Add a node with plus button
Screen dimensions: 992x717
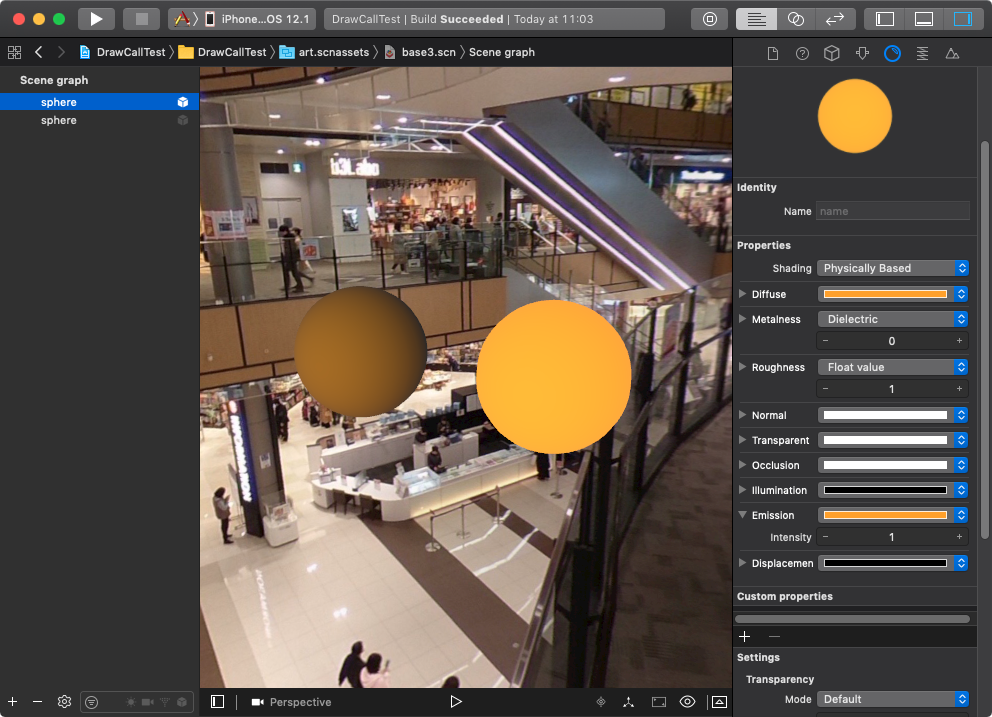click(13, 702)
